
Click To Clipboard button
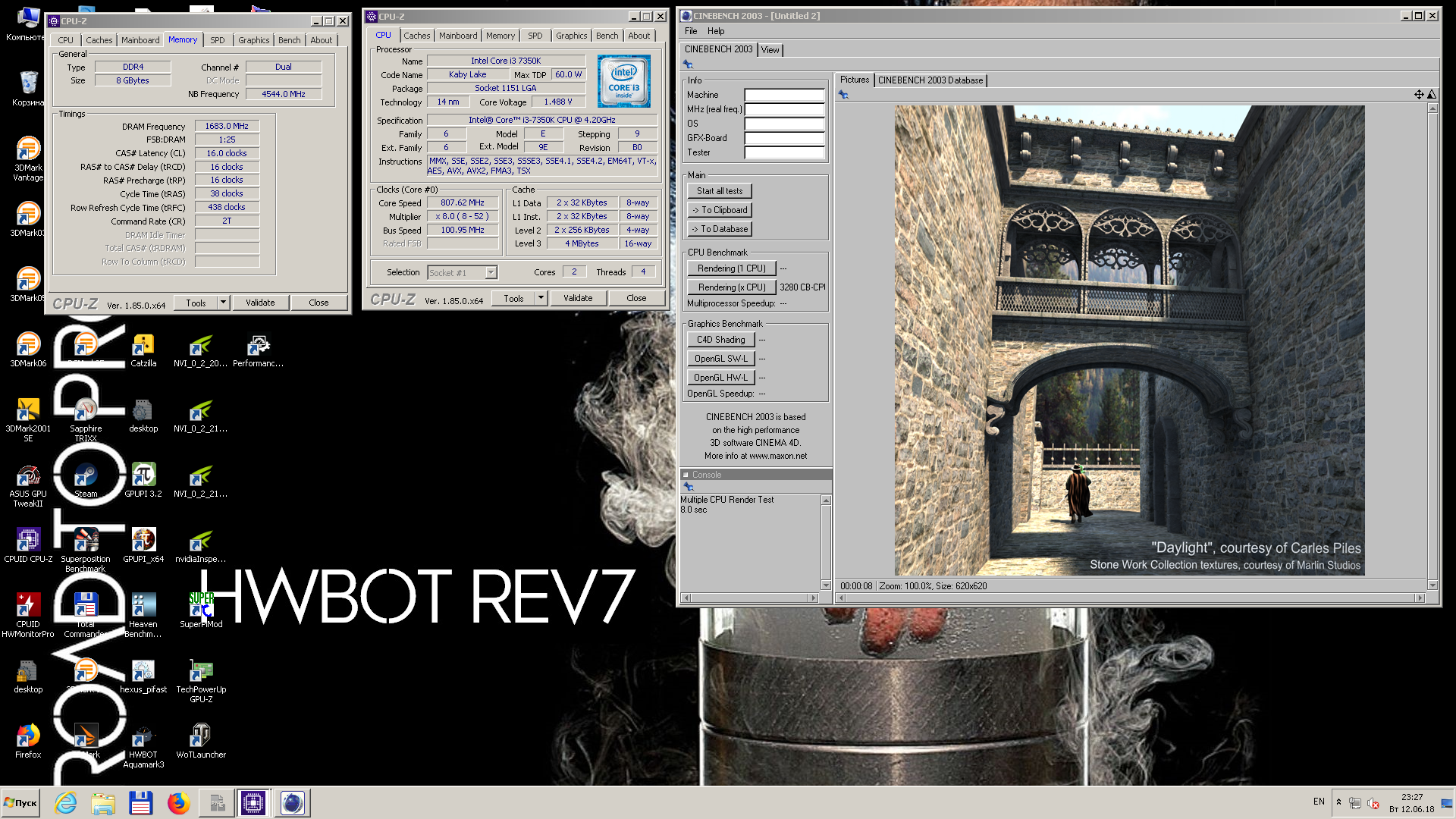pos(720,210)
